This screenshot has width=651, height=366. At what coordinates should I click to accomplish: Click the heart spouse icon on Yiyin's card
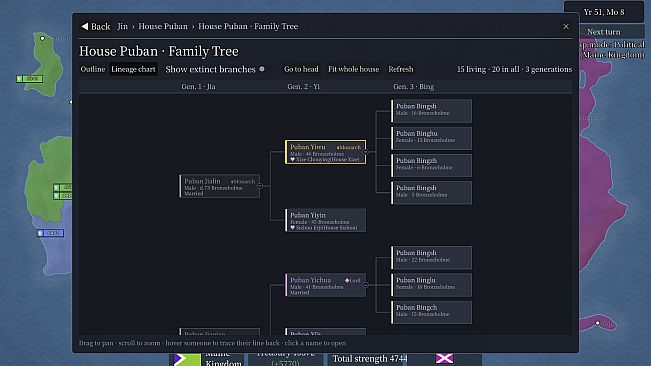[x=292, y=227]
